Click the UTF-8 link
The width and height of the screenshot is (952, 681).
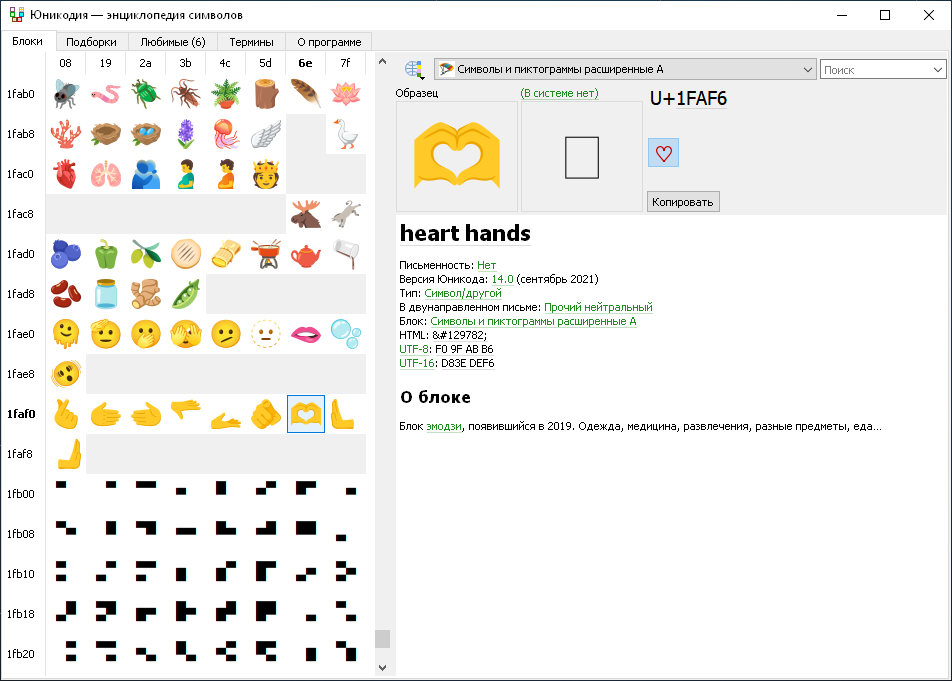414,349
